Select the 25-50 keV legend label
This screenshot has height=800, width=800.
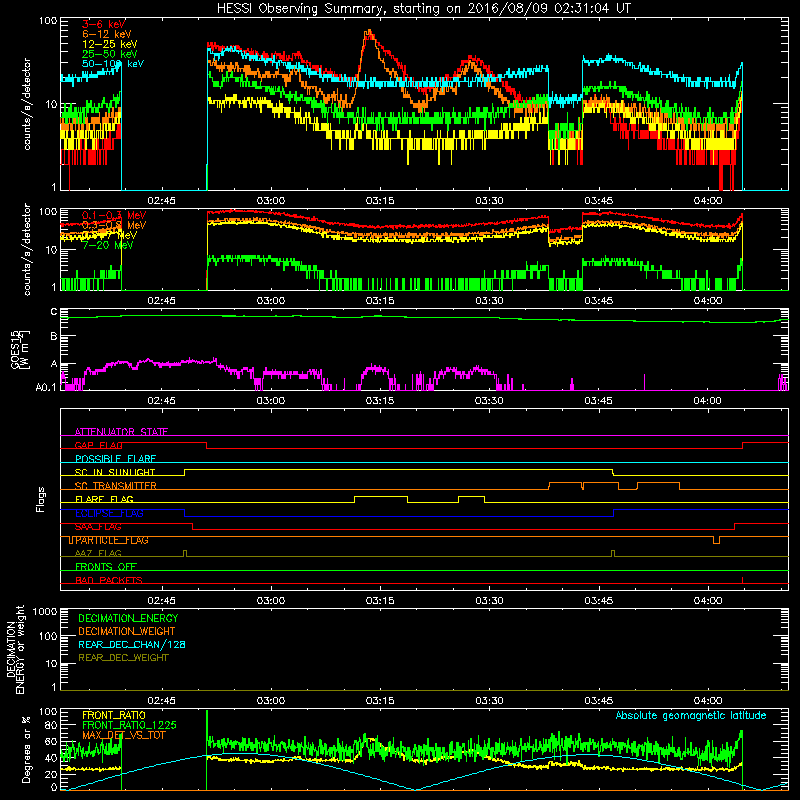(x=110, y=54)
